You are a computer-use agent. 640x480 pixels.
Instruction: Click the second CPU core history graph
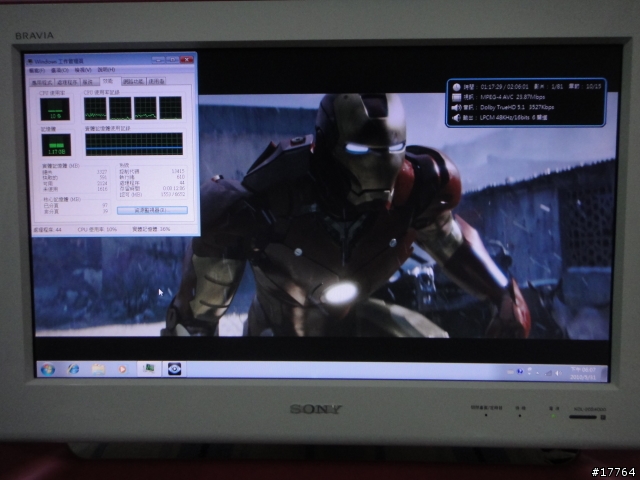coord(120,108)
